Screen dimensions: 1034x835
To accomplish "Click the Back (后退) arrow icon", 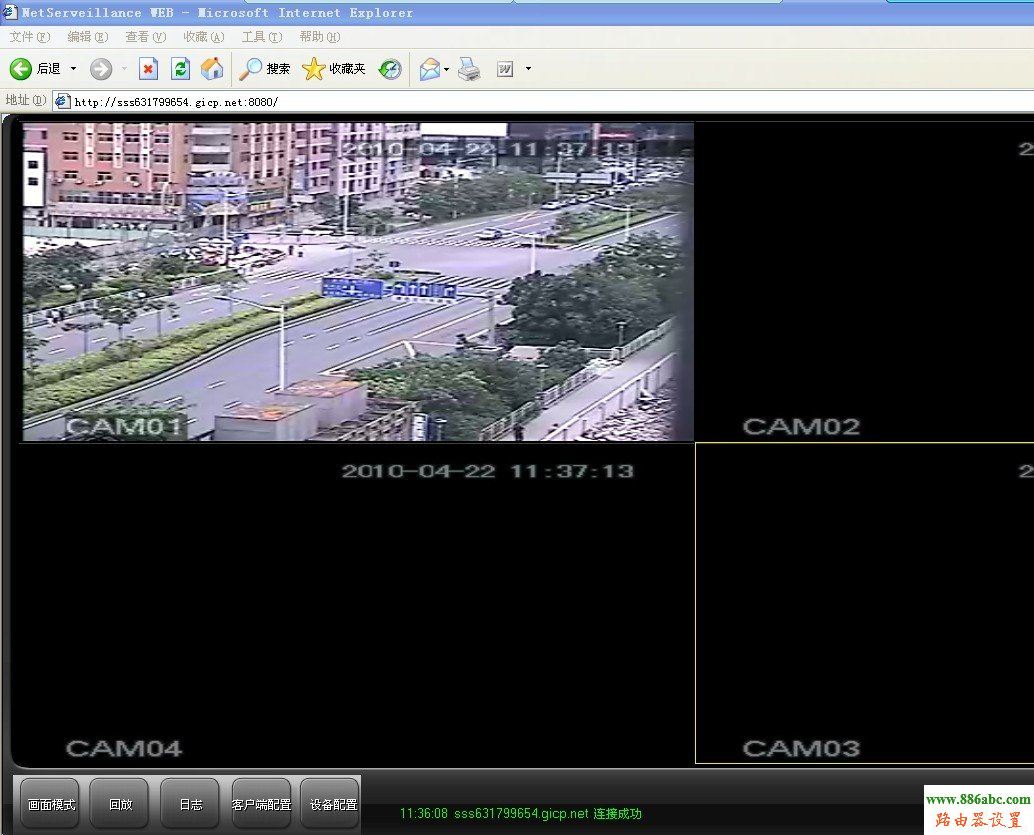I will (x=21, y=69).
